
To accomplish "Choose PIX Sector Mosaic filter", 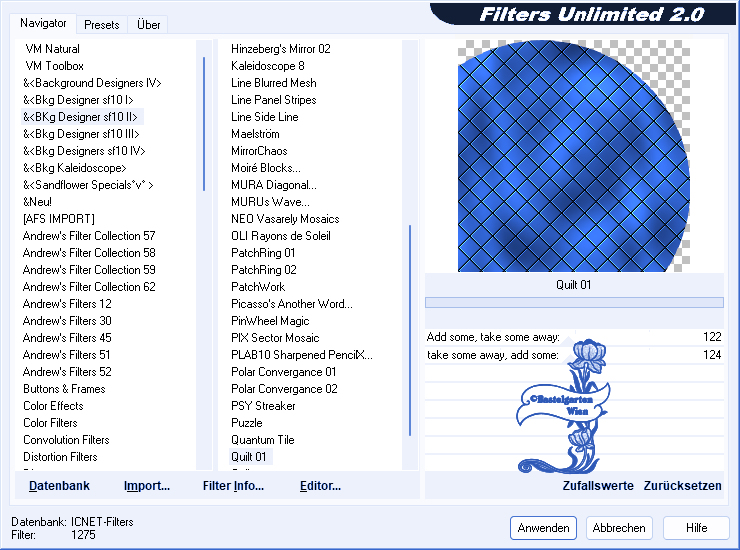I will point(275,338).
